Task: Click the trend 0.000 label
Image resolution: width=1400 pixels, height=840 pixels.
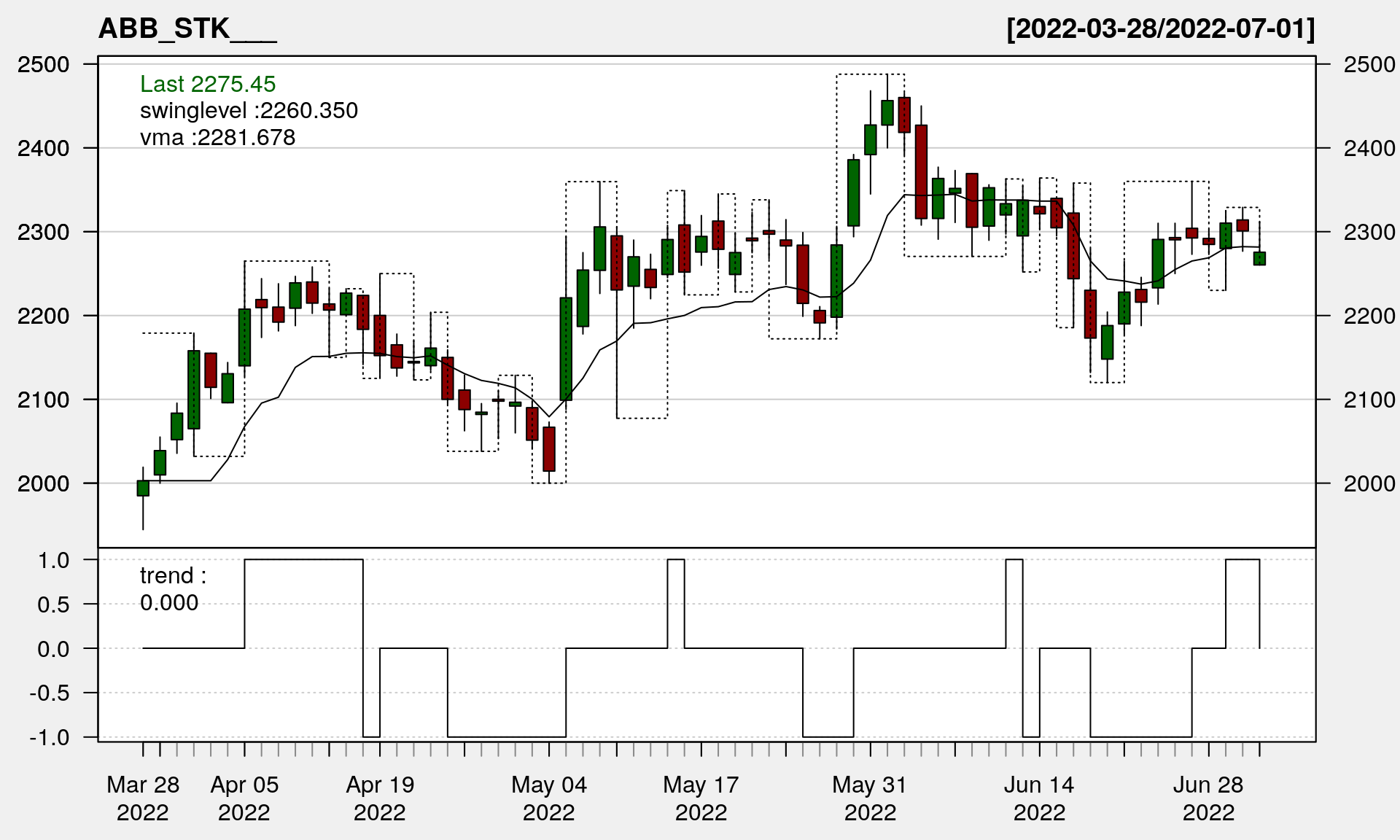Action: click(172, 589)
